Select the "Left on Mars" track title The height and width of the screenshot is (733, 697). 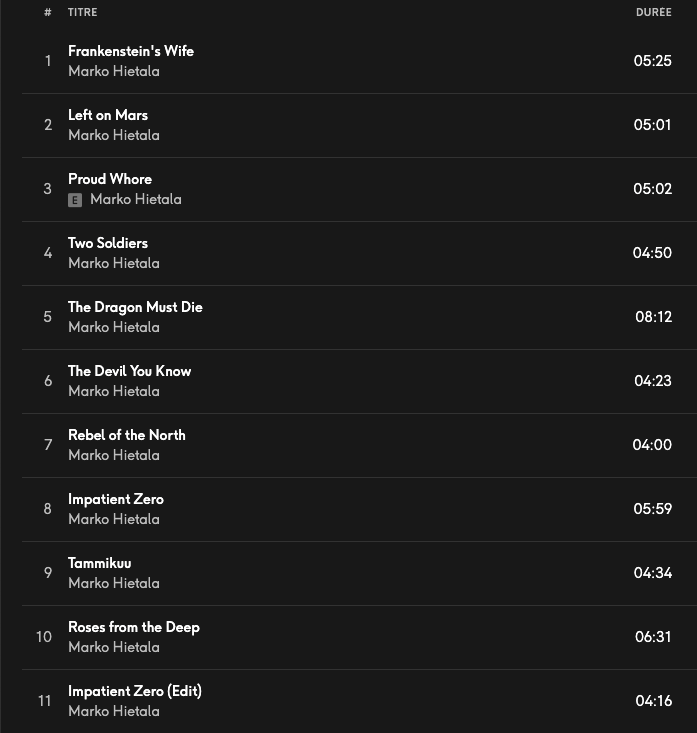(x=108, y=115)
